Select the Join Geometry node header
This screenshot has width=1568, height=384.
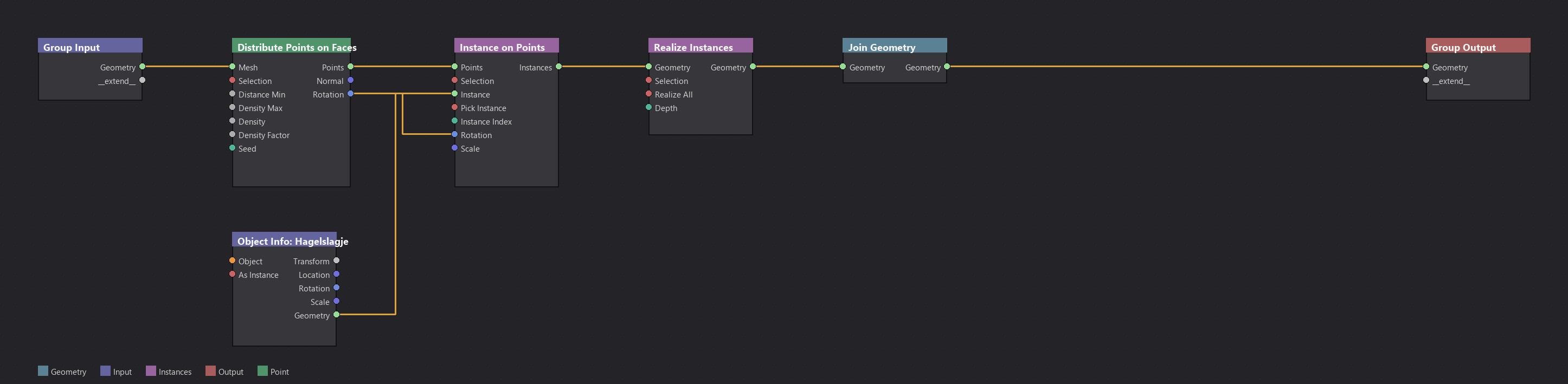click(895, 46)
